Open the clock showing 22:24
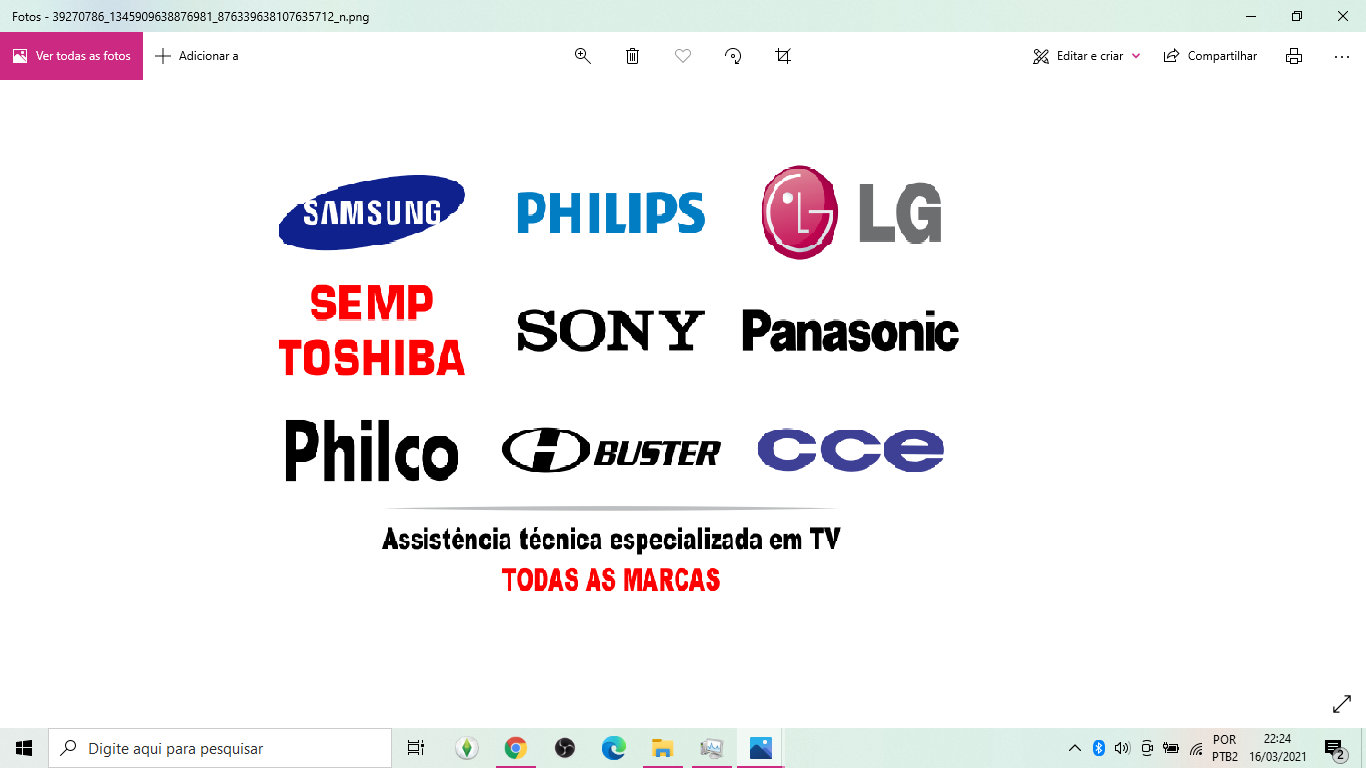The height and width of the screenshot is (768, 1366). 1278,748
